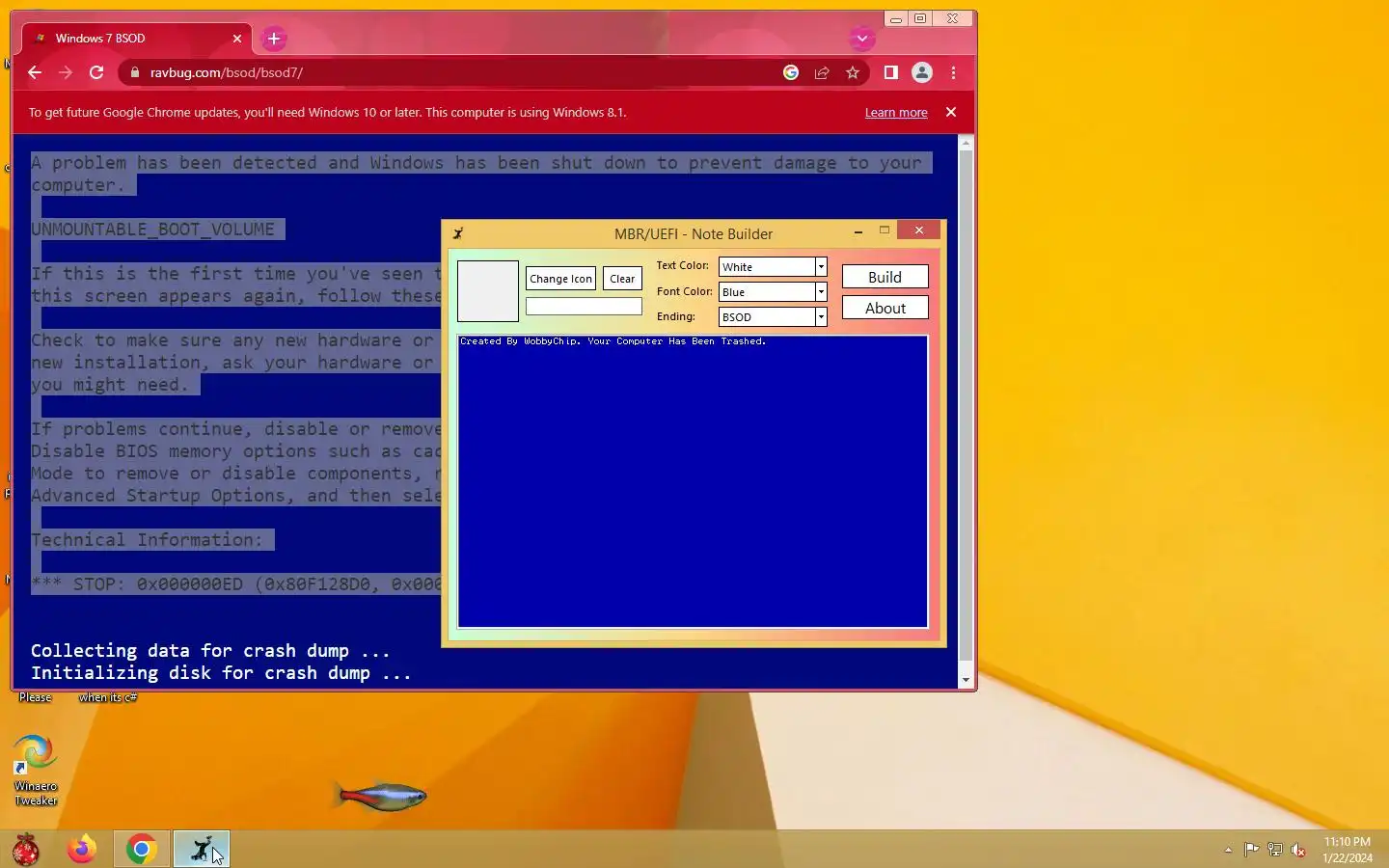Screen dimensions: 1389x868
Task: Maximize the MBR/UEFI Note Builder window
Action: pyautogui.click(x=884, y=231)
